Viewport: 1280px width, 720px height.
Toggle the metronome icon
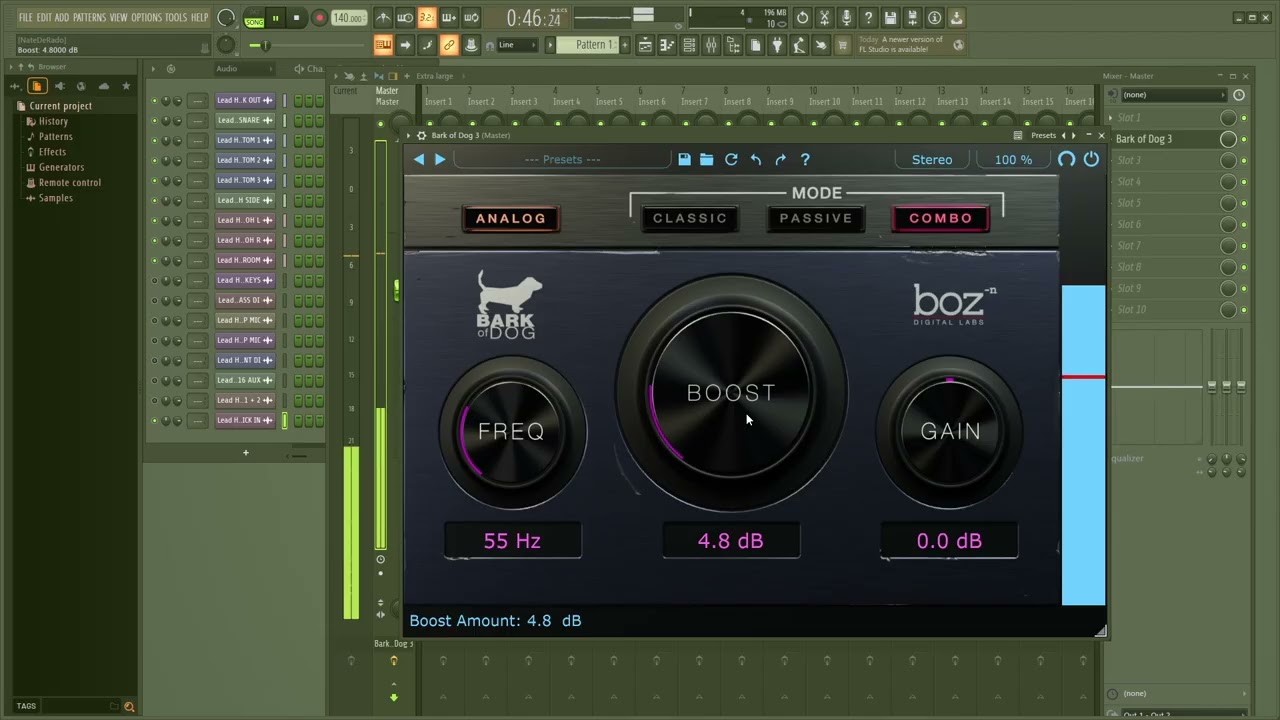tap(383, 17)
